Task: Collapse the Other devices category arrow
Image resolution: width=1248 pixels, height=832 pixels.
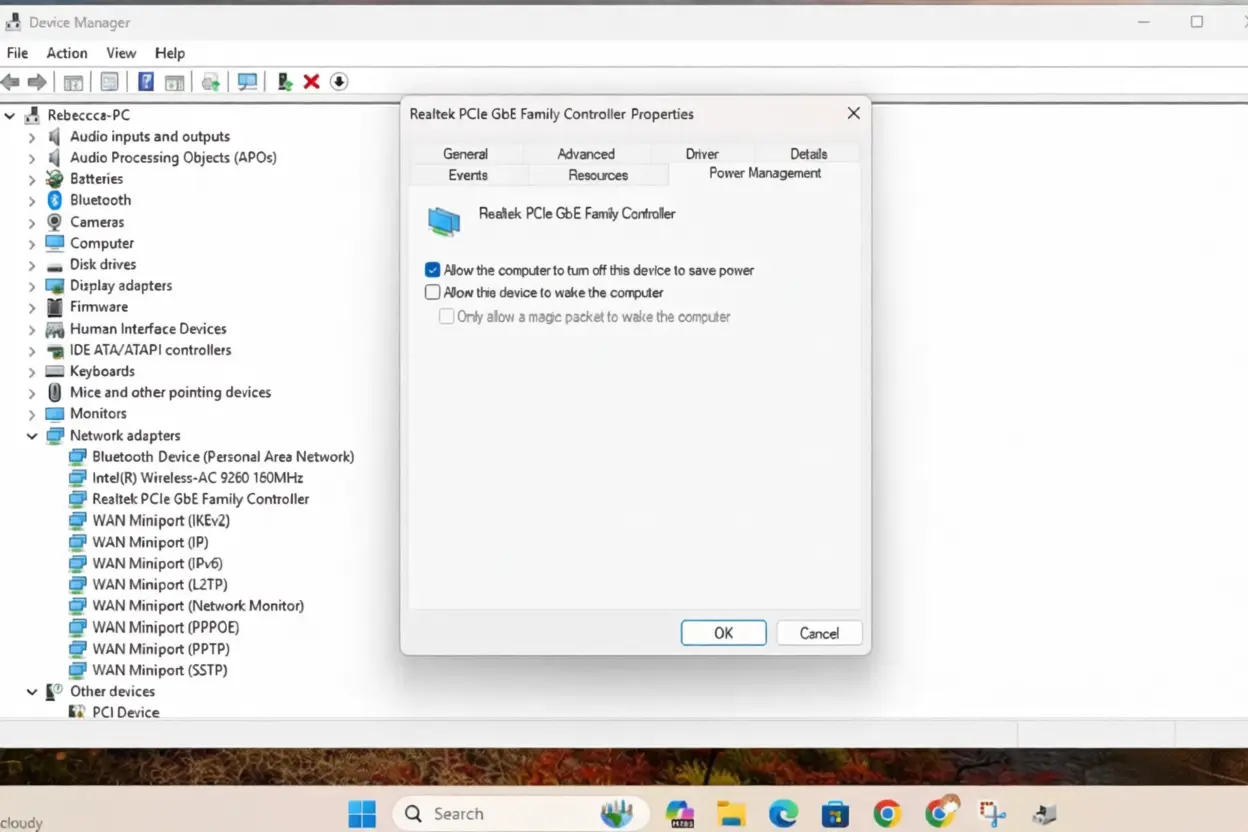Action: coord(32,691)
